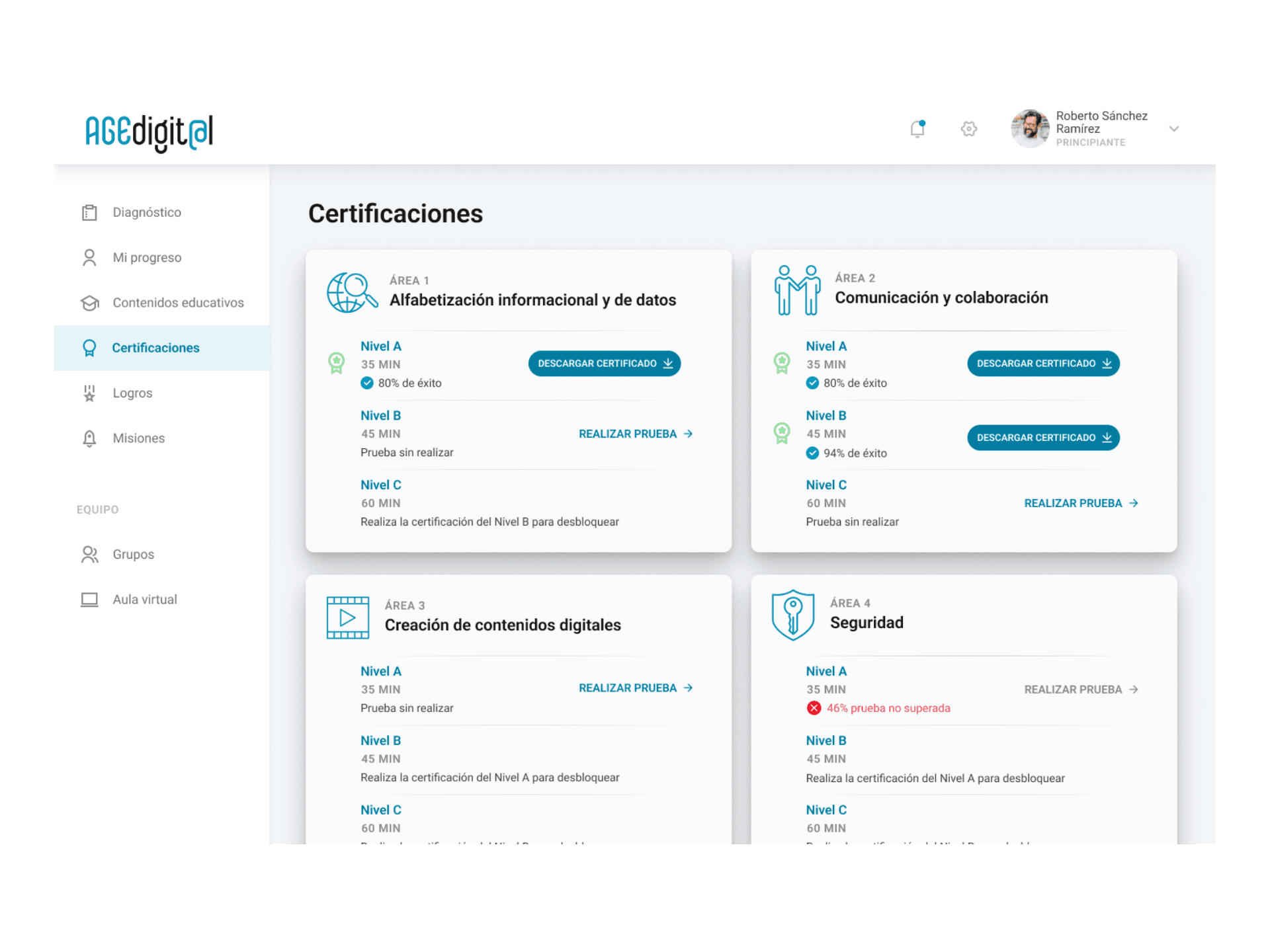Screen dimensions: 1270x952
Task: Click the red failed-test icon under Seguridad
Action: click(x=814, y=708)
